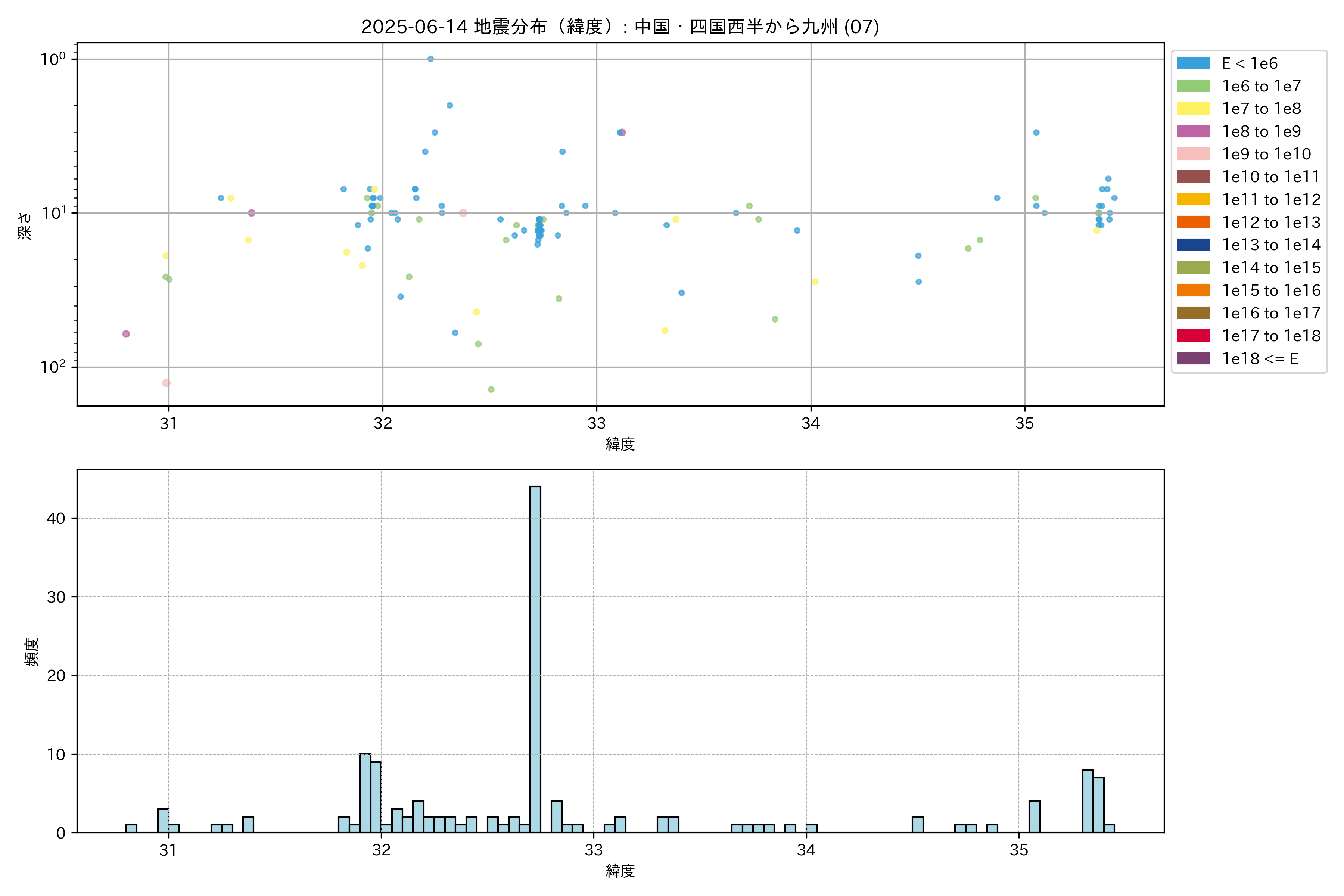Click the '頻度' y-axis label
Screen dimensions: 1344x896
tap(31, 651)
